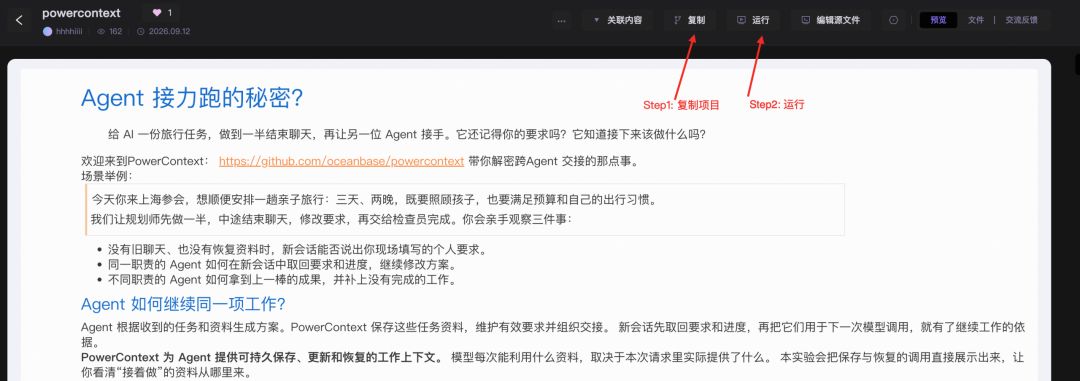Open the author hhhhiiii profile
Image resolution: width=1080 pixels, height=381 pixels.
(x=68, y=32)
